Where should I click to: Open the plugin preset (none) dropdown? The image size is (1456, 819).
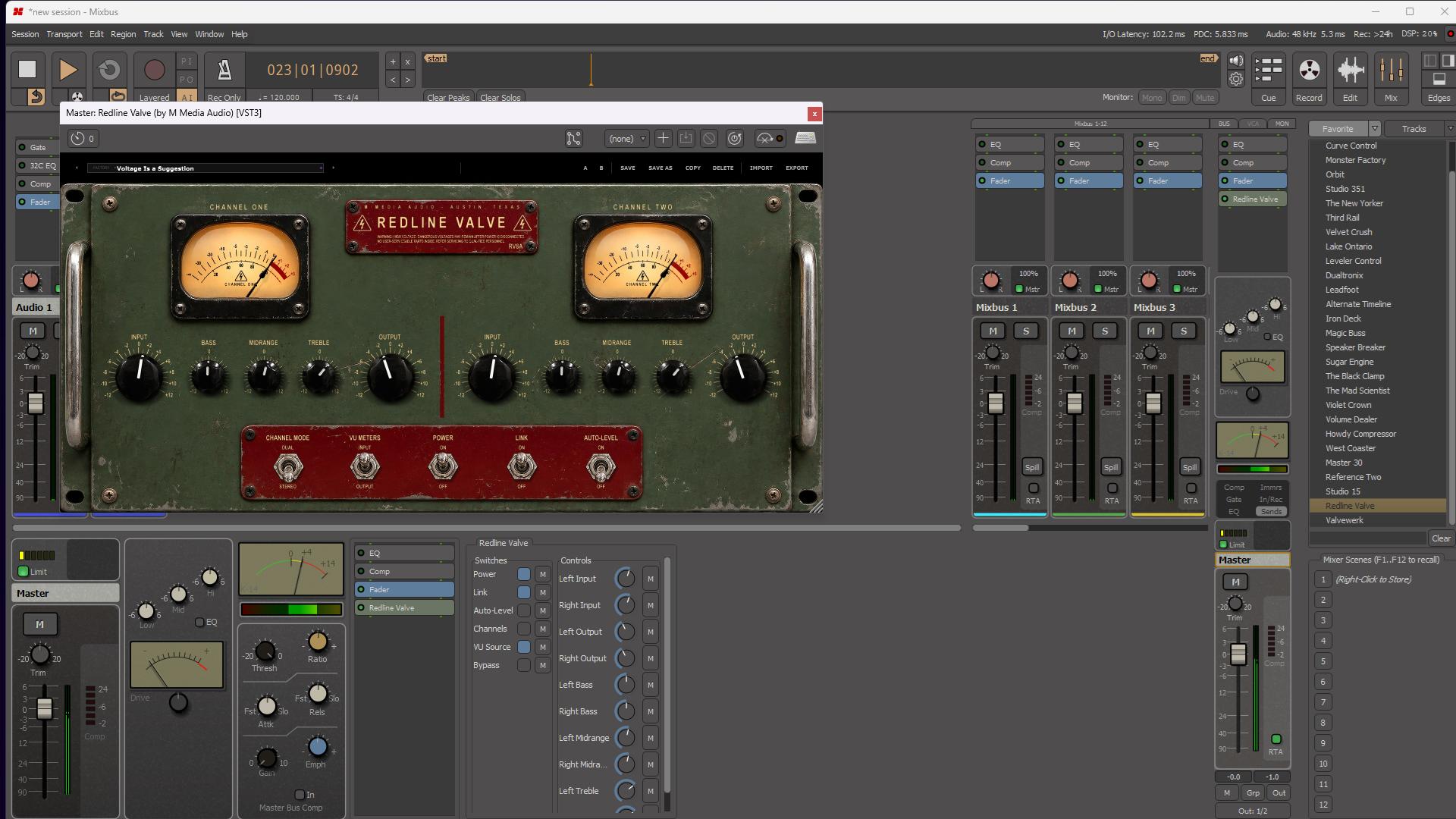(x=627, y=138)
